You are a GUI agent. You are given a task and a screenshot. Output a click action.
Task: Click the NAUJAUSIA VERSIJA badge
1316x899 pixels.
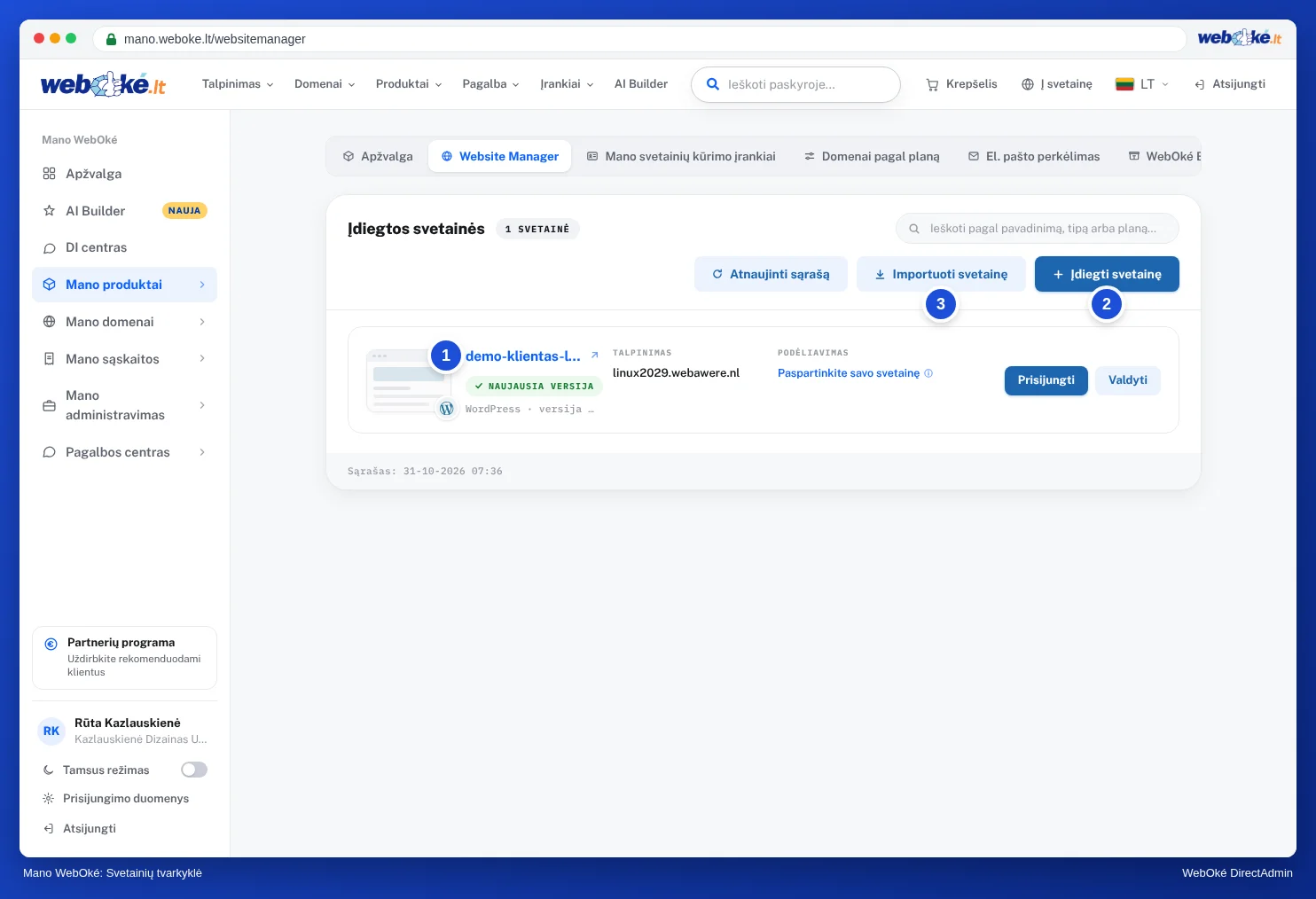535,387
